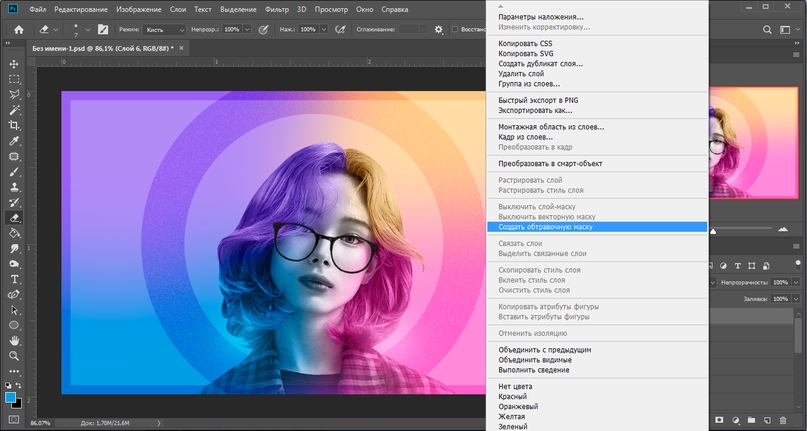Reset default foreground and background colors
Screen dimensions: 807x431
click(x=8, y=385)
